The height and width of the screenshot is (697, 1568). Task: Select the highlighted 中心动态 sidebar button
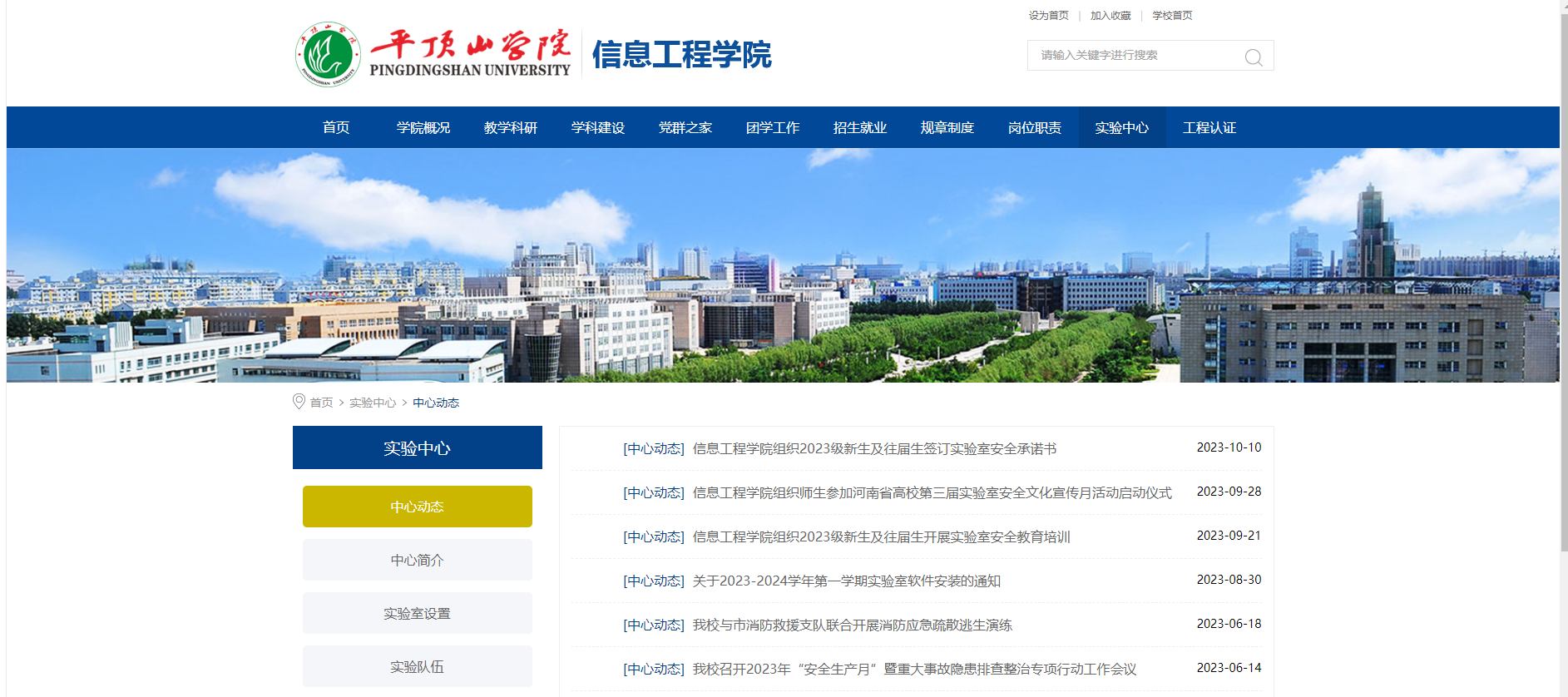pos(417,507)
